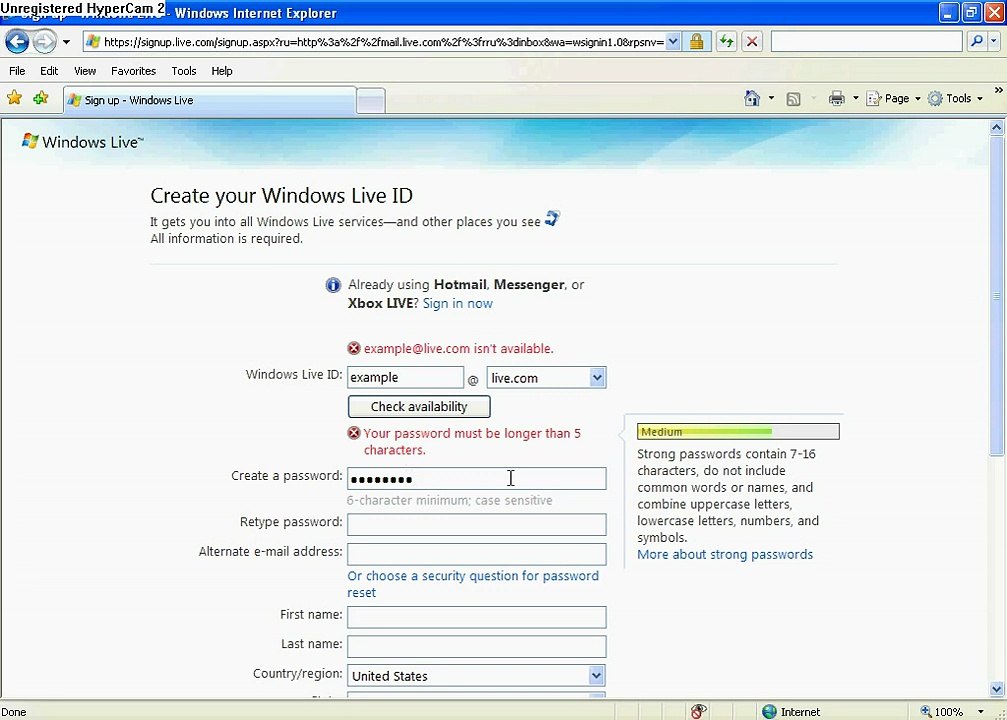1007x720 pixels.
Task: Stop loading with the red X icon
Action: tap(752, 42)
